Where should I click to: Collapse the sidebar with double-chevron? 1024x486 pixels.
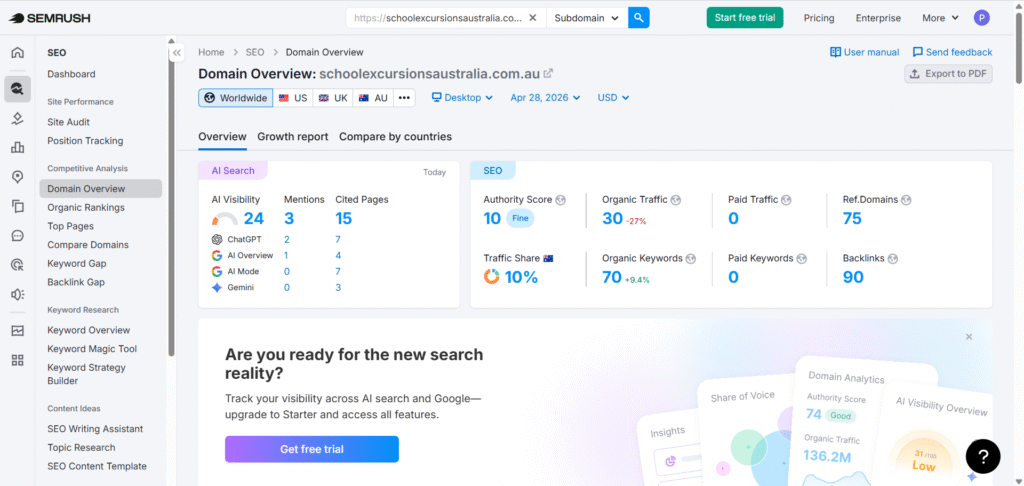(x=176, y=53)
